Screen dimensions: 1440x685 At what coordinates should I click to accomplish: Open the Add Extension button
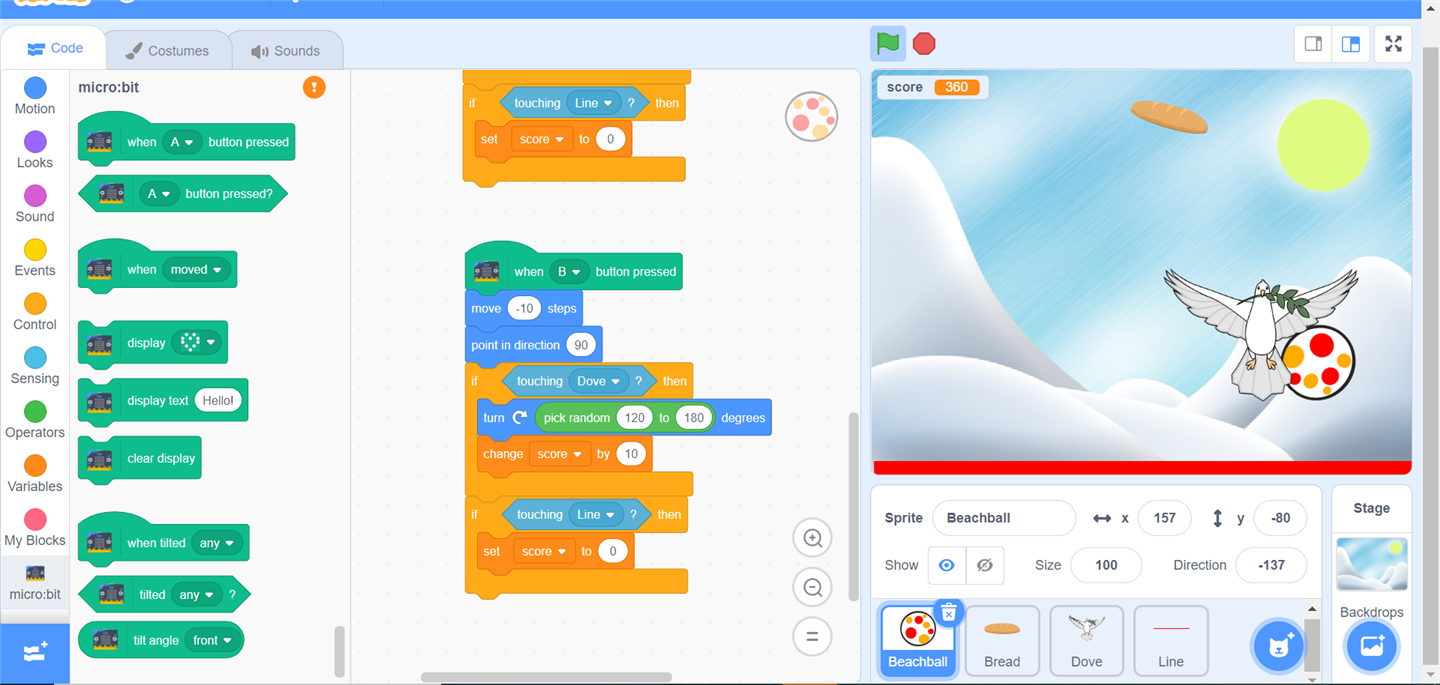coord(35,653)
